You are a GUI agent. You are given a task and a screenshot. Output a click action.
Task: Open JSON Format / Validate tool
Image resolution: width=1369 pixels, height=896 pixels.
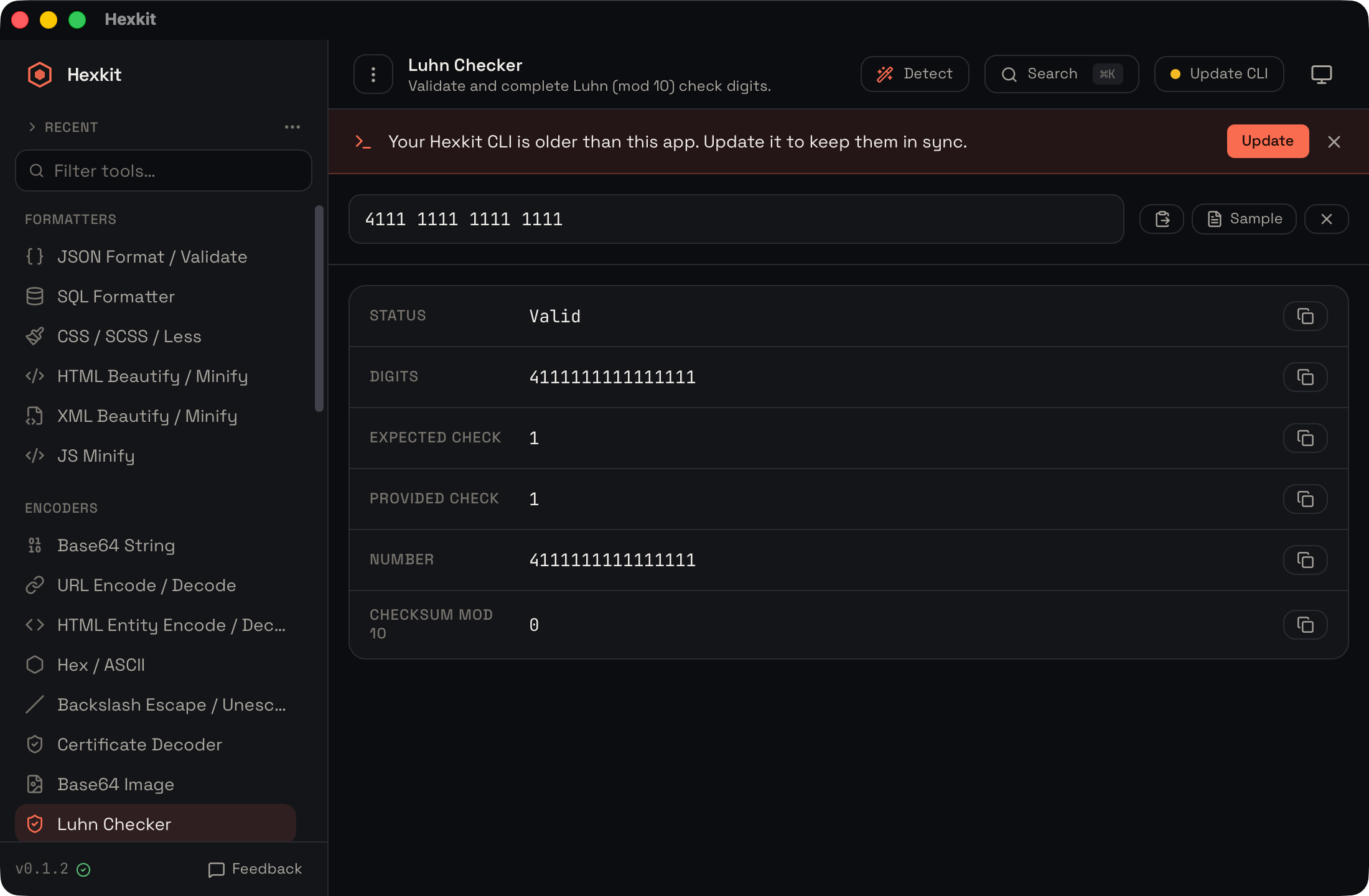click(x=156, y=257)
